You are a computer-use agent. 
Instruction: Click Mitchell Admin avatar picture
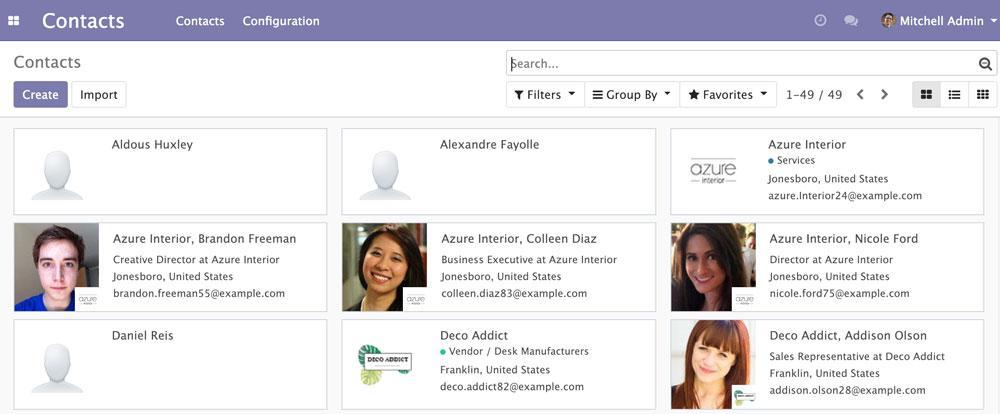[888, 20]
